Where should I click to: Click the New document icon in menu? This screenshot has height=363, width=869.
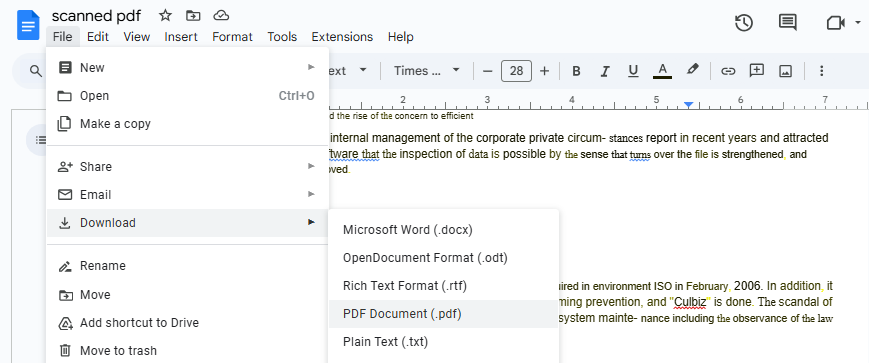point(65,68)
